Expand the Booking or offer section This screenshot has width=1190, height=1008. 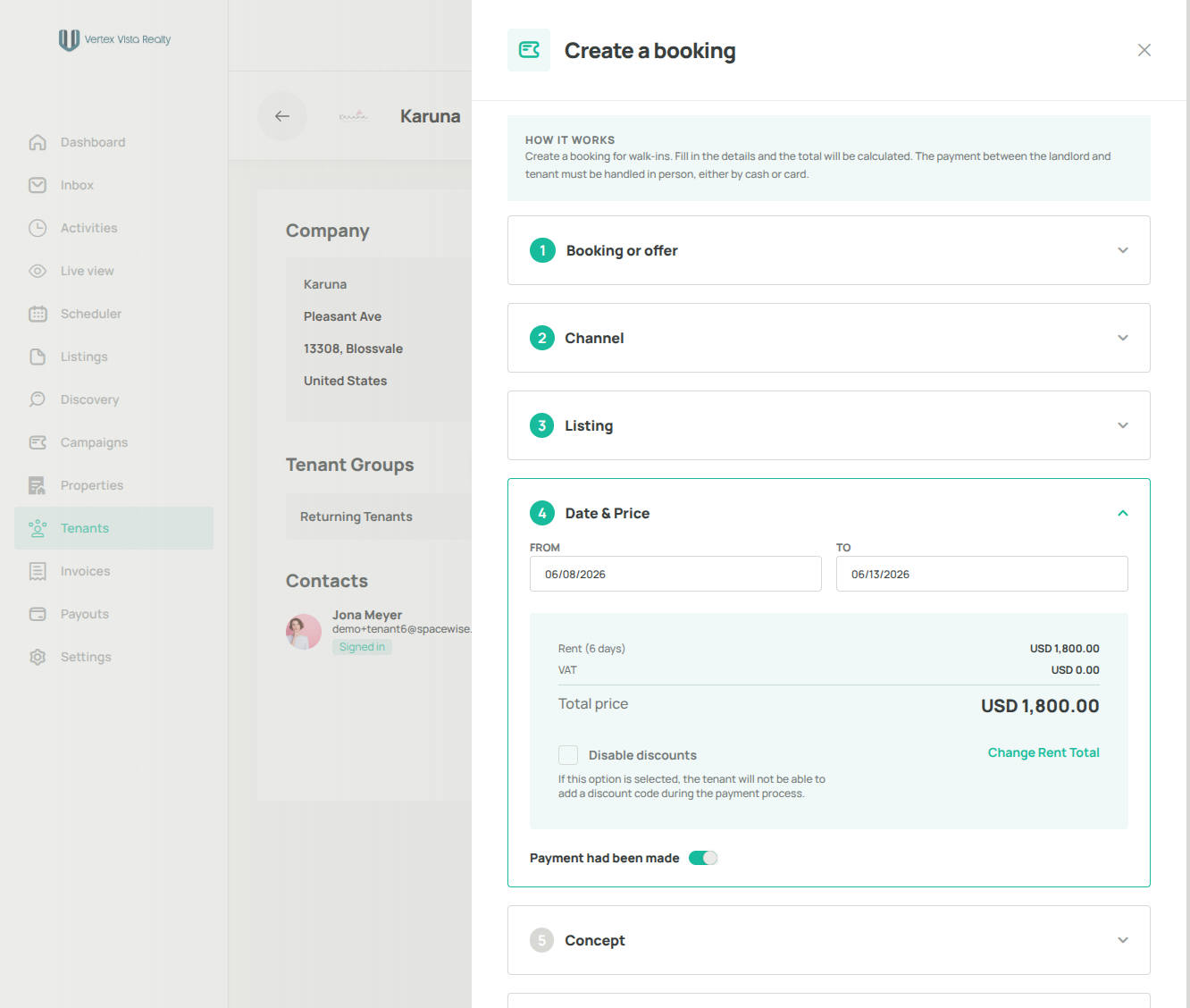pyautogui.click(x=828, y=250)
